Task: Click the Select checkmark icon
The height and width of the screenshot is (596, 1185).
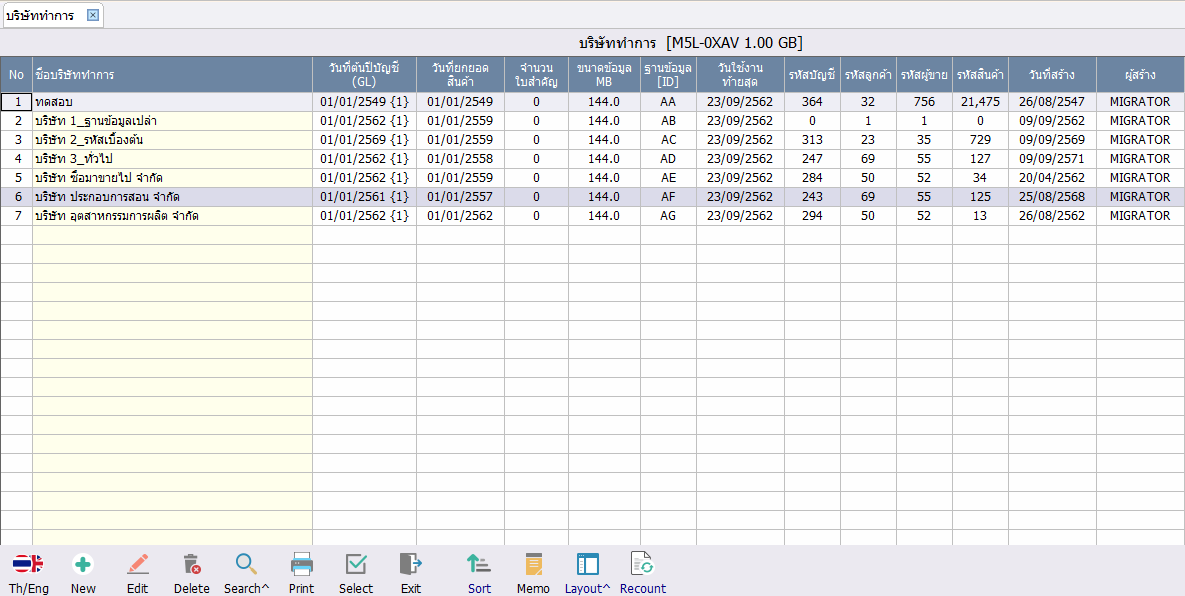Action: tap(356, 564)
